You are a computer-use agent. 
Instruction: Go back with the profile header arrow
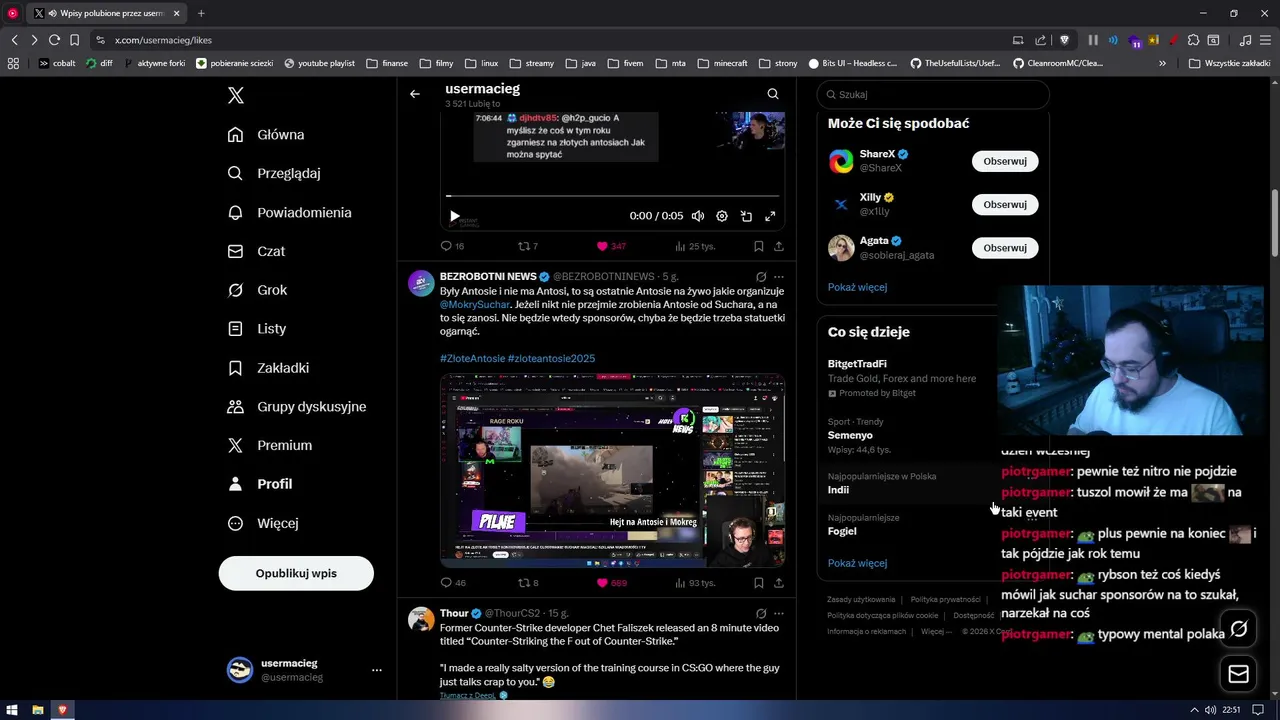coord(415,94)
